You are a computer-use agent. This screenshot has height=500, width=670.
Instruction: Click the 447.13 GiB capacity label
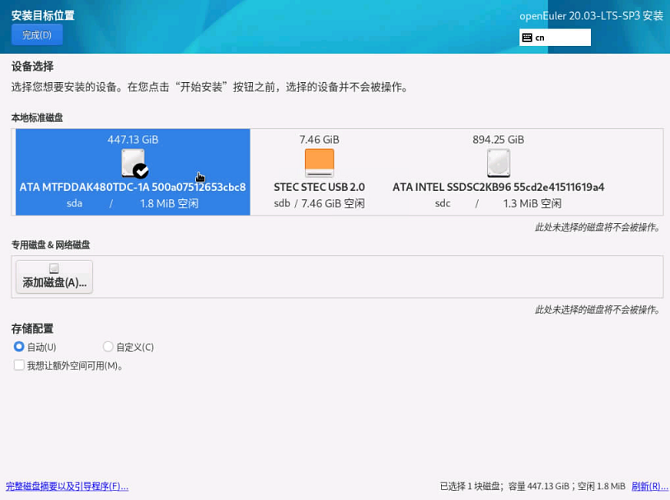[x=132, y=140]
